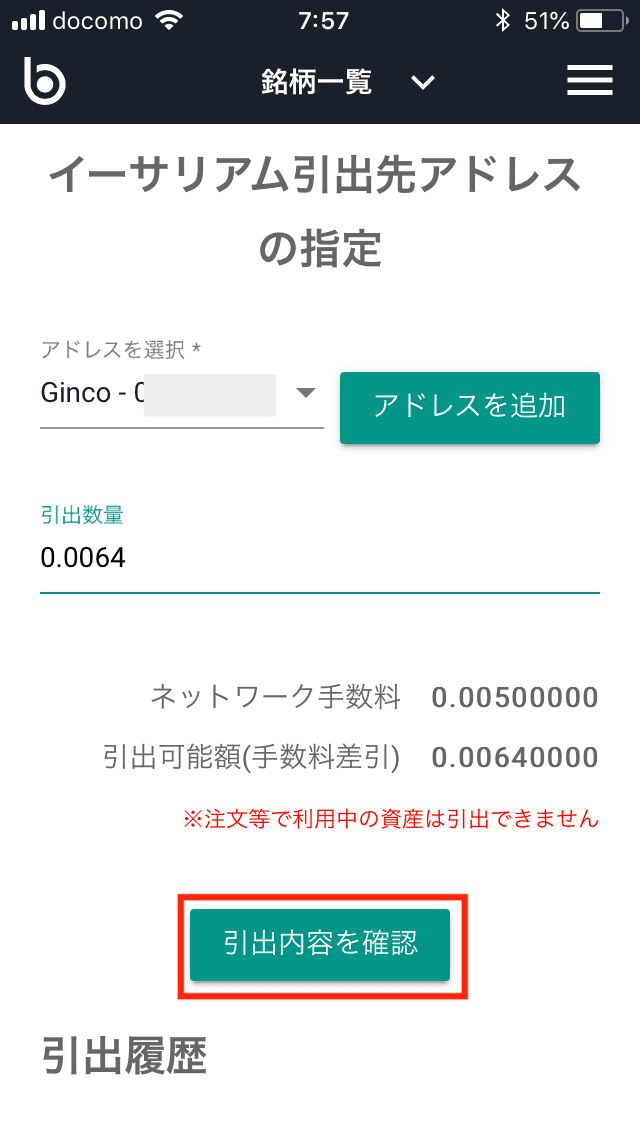Tap the docomo carrier label
Image resolution: width=640 pixels, height=1136 pixels.
(98, 20)
